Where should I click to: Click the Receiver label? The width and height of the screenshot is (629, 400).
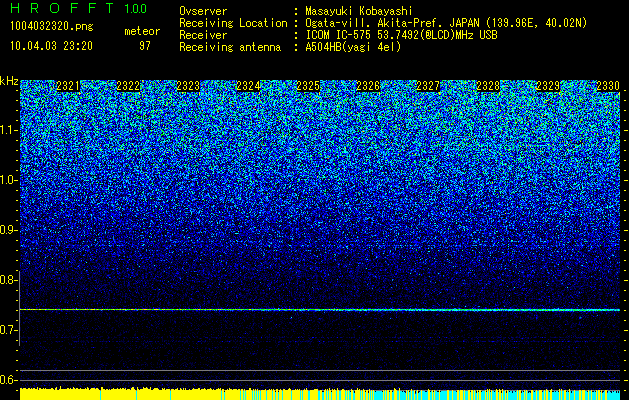[x=203, y=35]
